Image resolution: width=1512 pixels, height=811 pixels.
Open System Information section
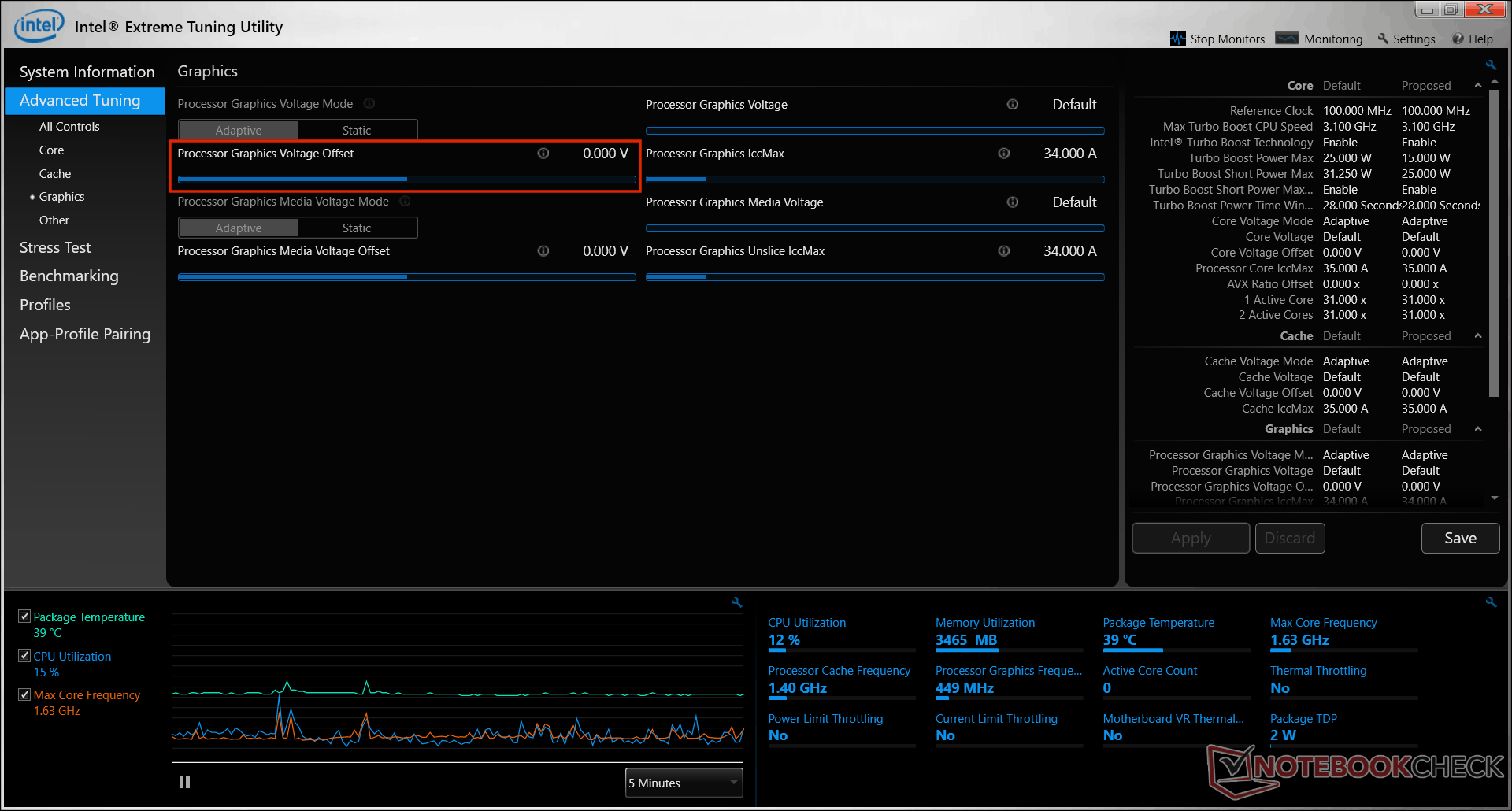87,72
